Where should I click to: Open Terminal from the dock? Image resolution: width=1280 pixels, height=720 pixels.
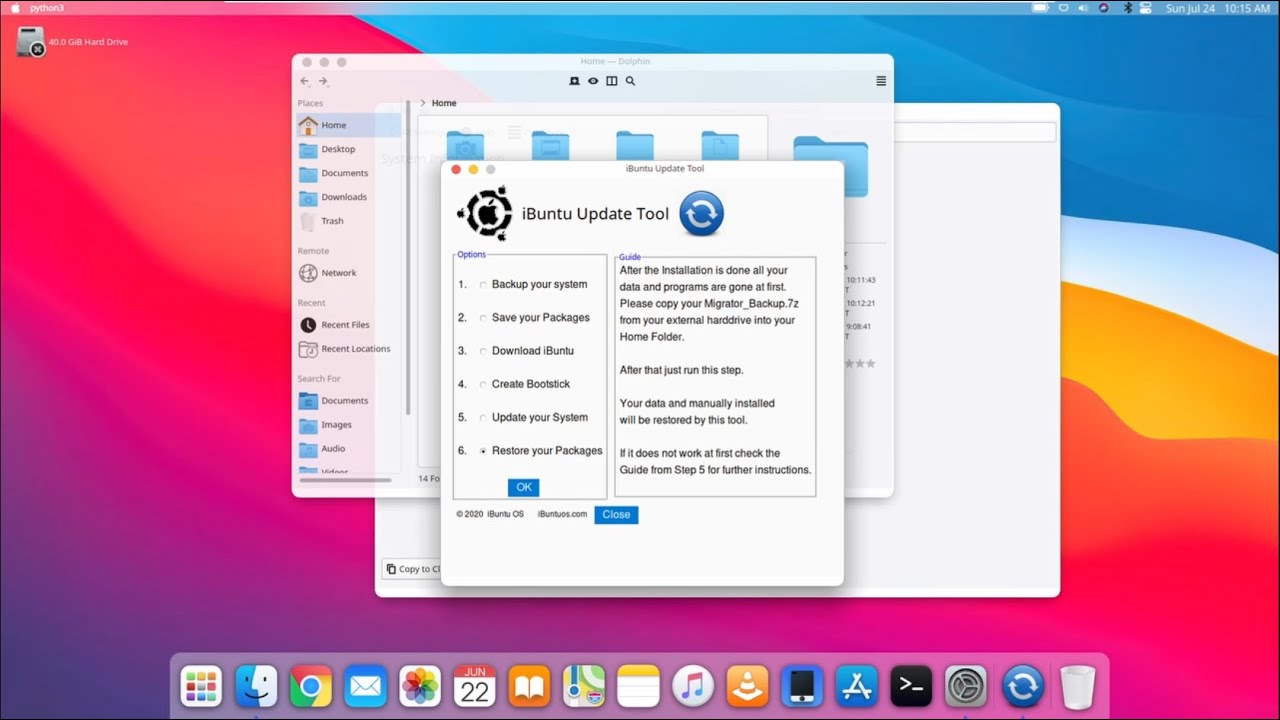point(912,686)
